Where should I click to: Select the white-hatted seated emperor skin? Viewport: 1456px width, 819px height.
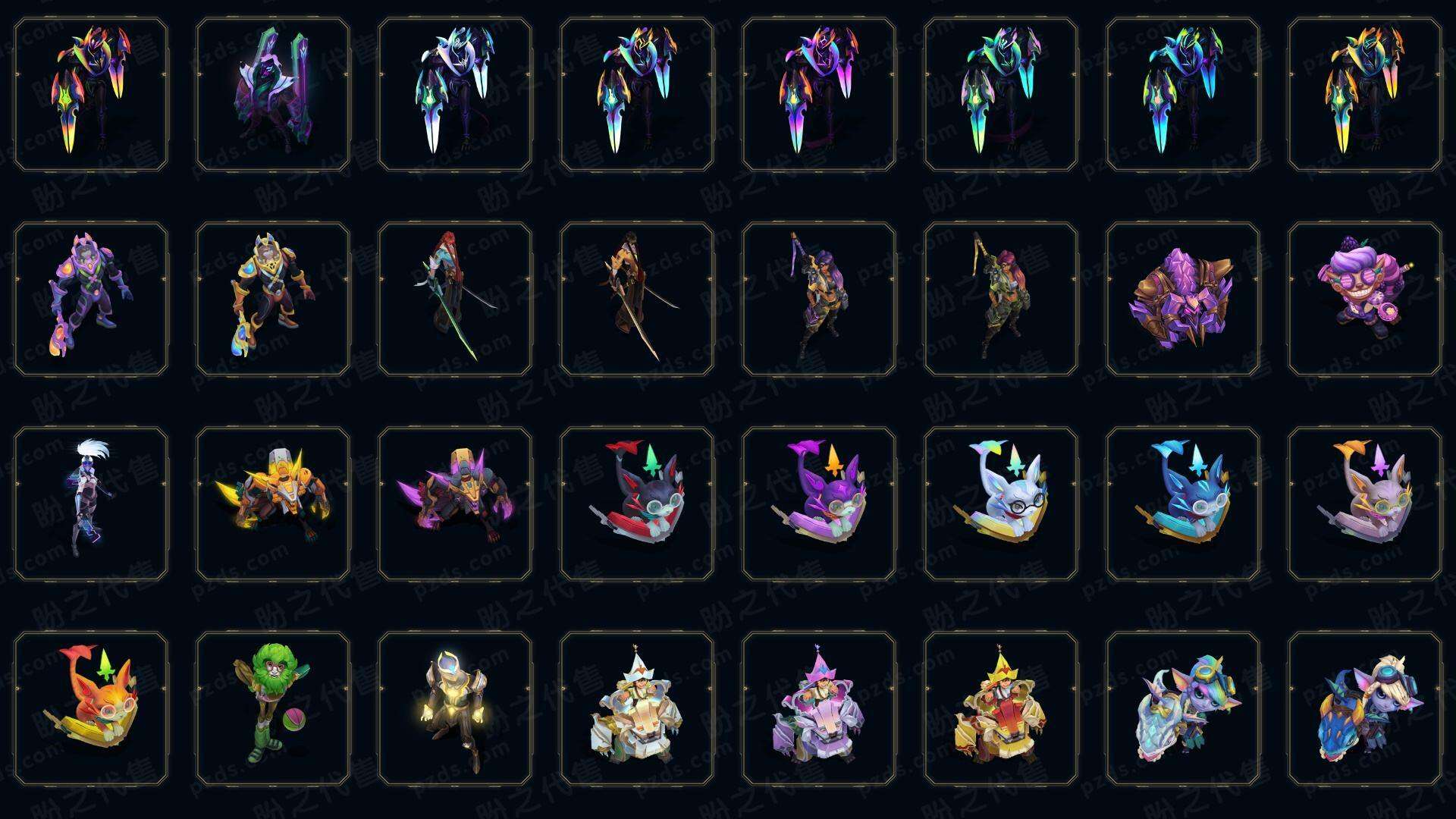click(x=637, y=708)
